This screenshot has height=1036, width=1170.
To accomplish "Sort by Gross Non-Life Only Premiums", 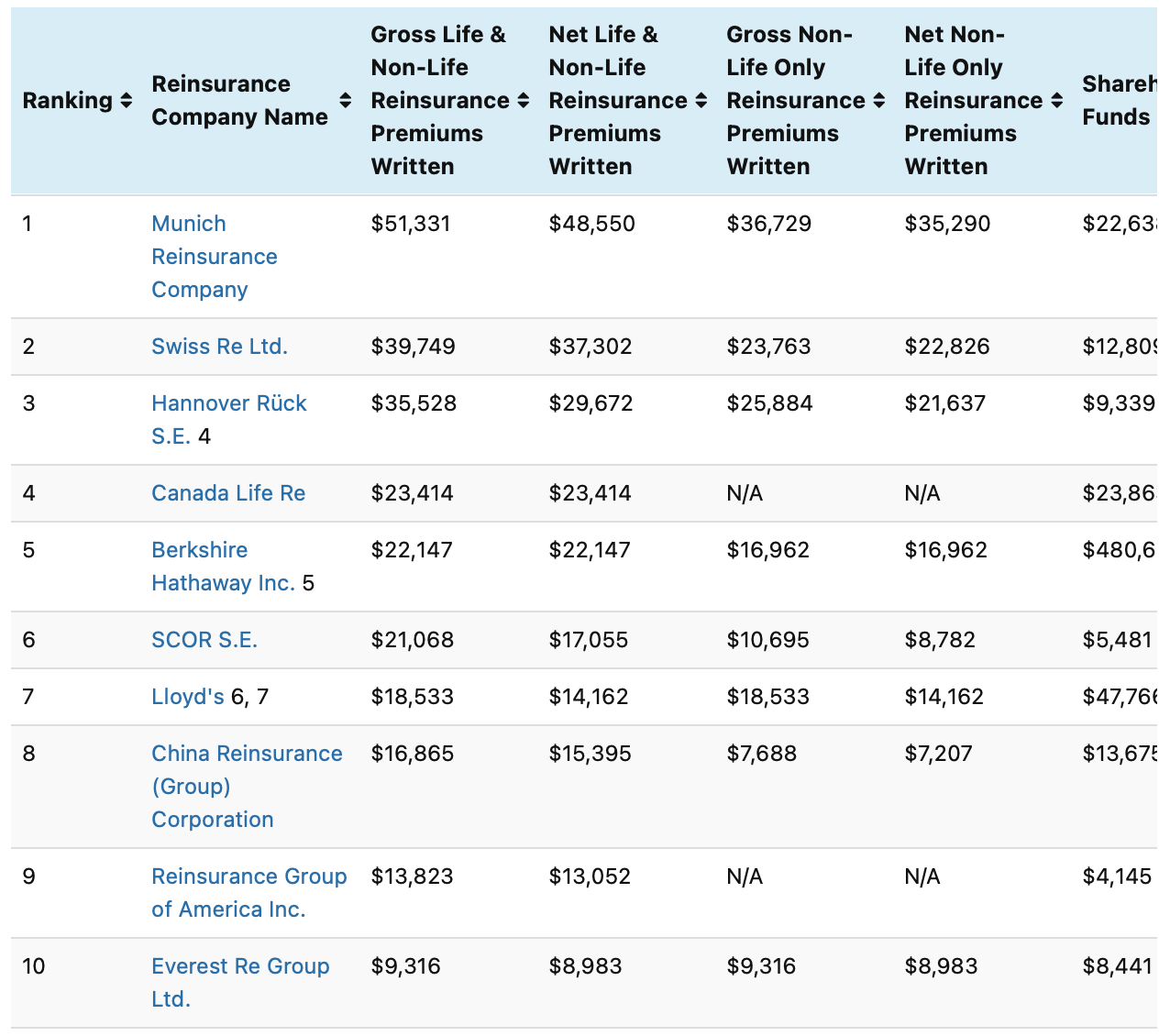I will [x=879, y=101].
